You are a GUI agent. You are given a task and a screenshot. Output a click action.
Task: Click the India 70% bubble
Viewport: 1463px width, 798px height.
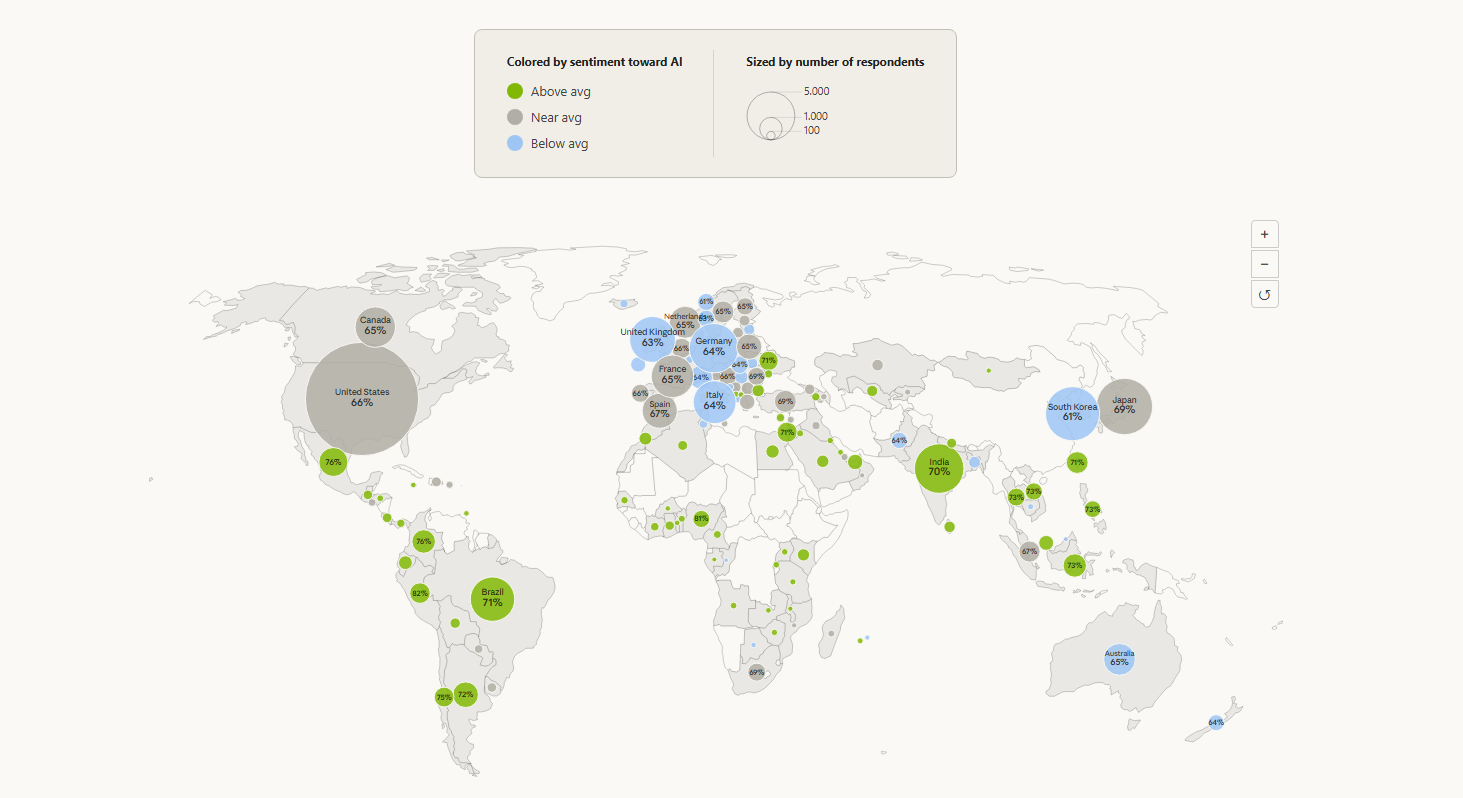point(939,468)
